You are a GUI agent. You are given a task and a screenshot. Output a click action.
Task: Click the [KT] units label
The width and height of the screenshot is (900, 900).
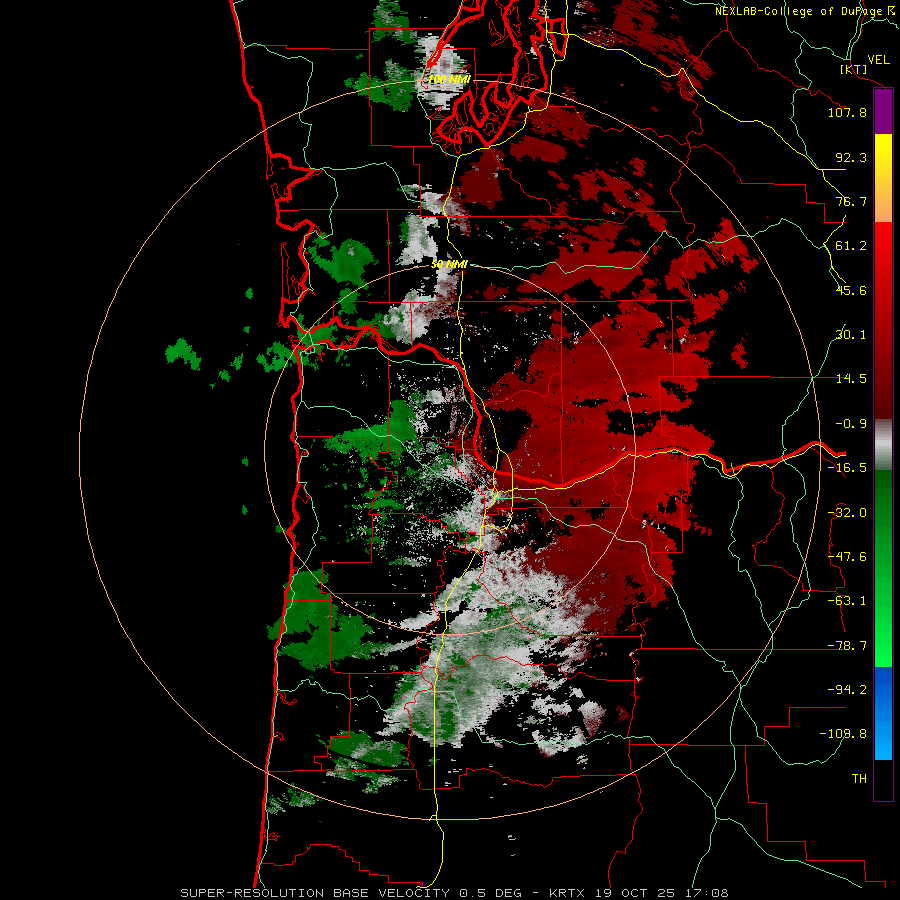point(854,69)
